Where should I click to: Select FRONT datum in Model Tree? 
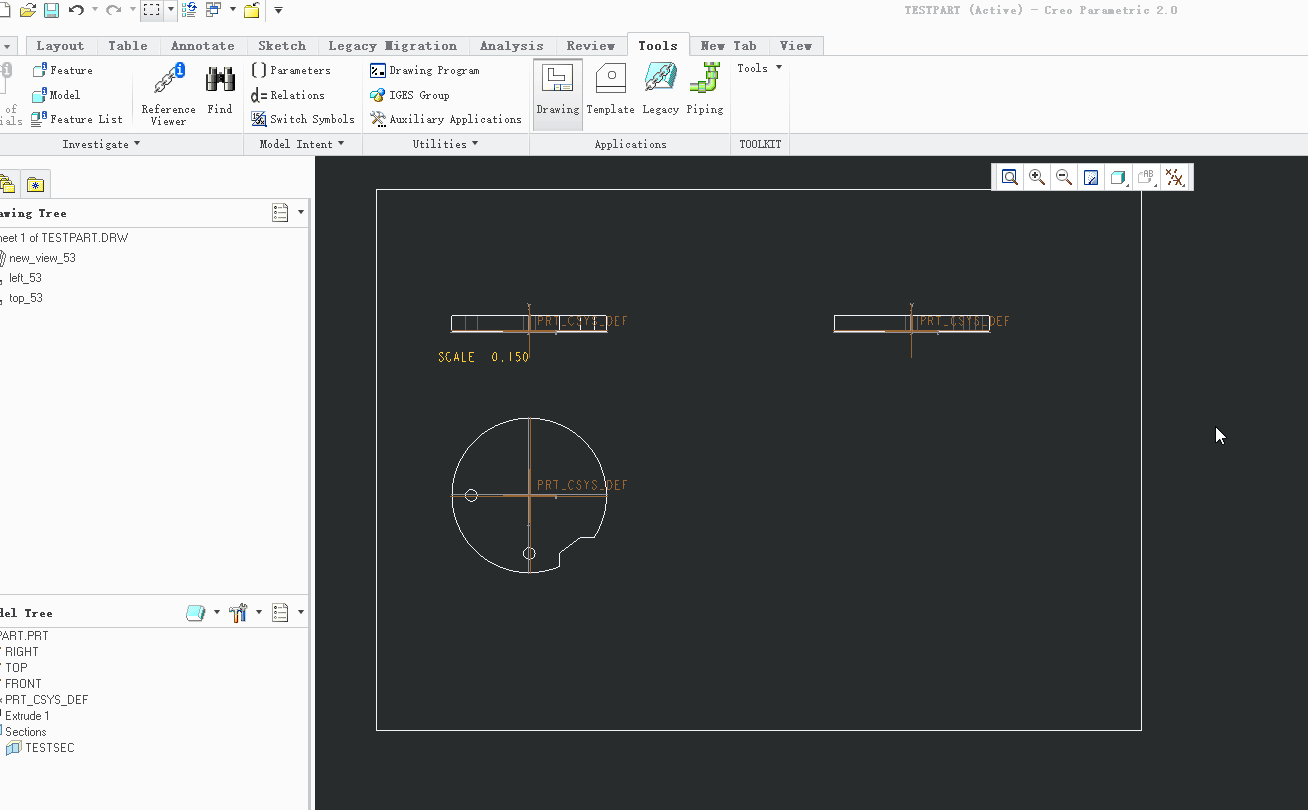(x=23, y=684)
